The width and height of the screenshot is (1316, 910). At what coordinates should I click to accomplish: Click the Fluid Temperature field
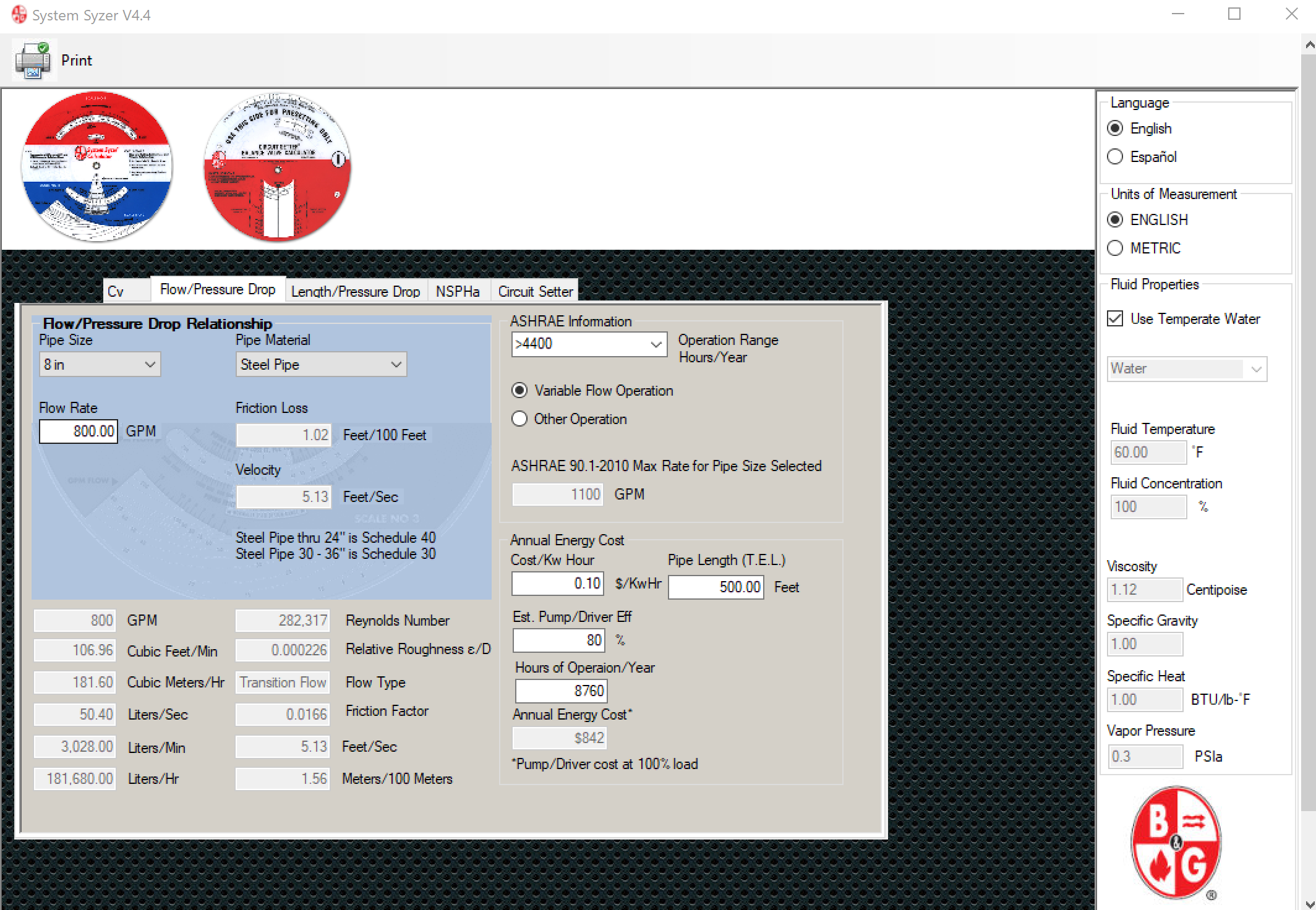pyautogui.click(x=1148, y=452)
